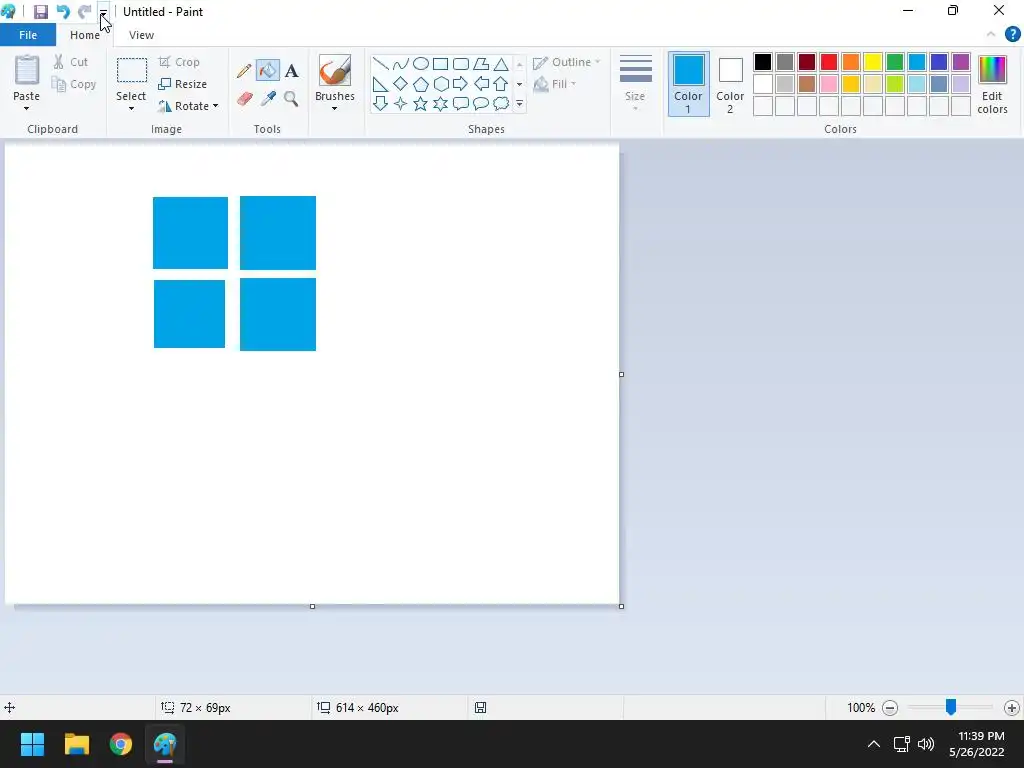Click the Redo arrow in title bar
This screenshot has width=1024, height=768.
pyautogui.click(x=84, y=12)
